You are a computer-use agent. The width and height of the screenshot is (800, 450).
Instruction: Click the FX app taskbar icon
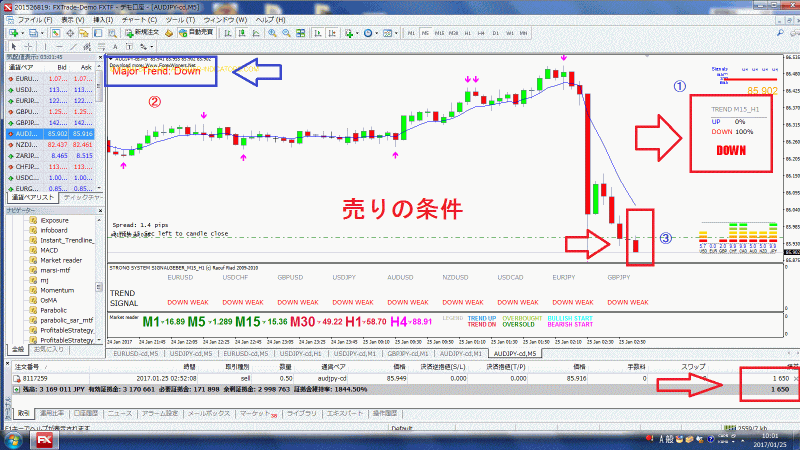(44, 440)
